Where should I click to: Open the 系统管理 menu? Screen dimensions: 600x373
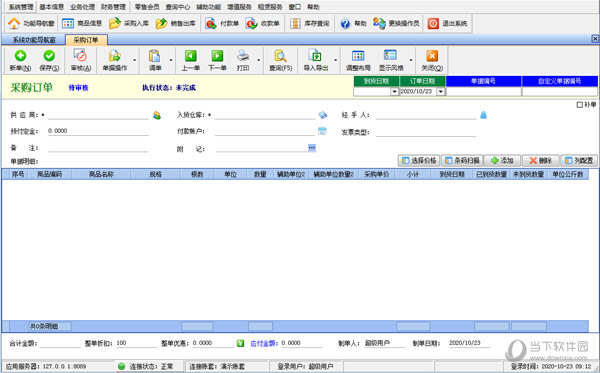(x=21, y=7)
